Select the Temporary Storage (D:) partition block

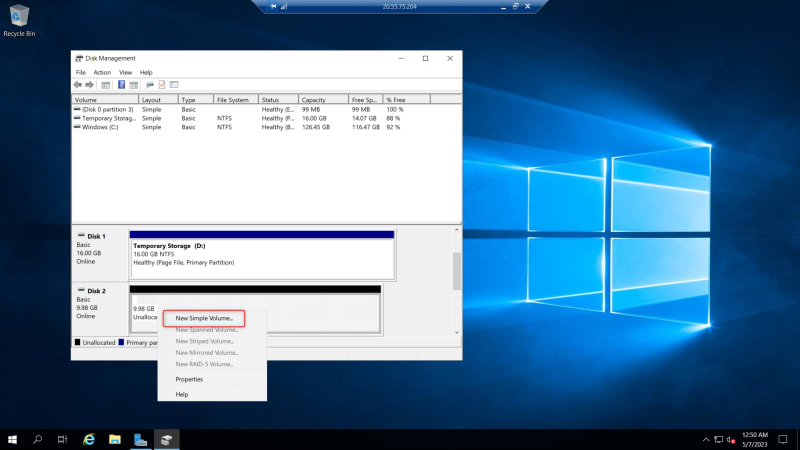(262, 255)
